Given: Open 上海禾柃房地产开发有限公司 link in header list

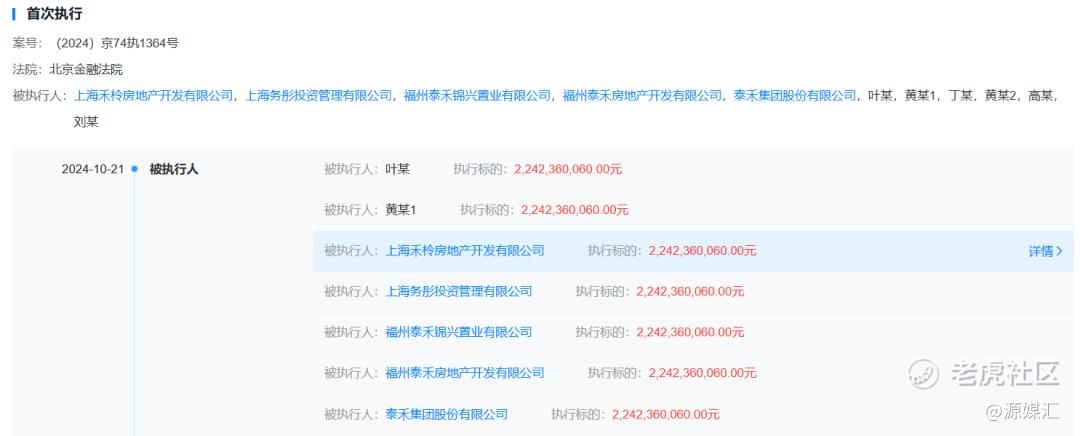Looking at the screenshot, I should pyautogui.click(x=154, y=96).
